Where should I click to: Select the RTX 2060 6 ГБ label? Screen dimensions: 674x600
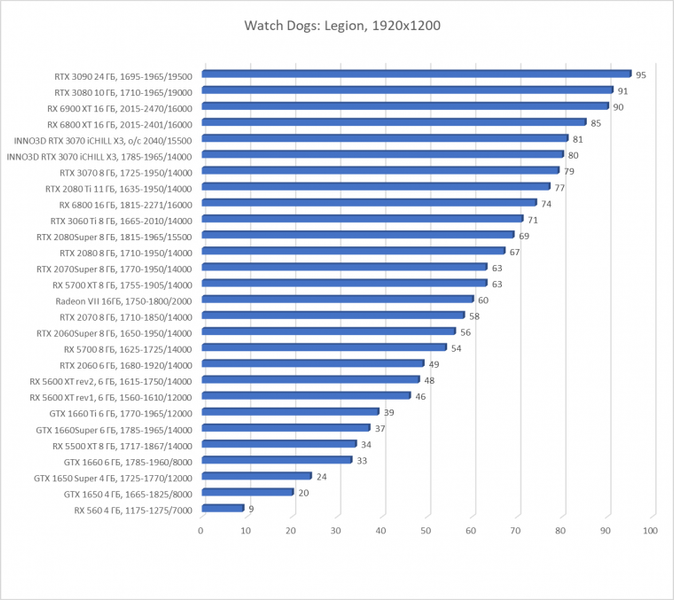tap(126, 366)
